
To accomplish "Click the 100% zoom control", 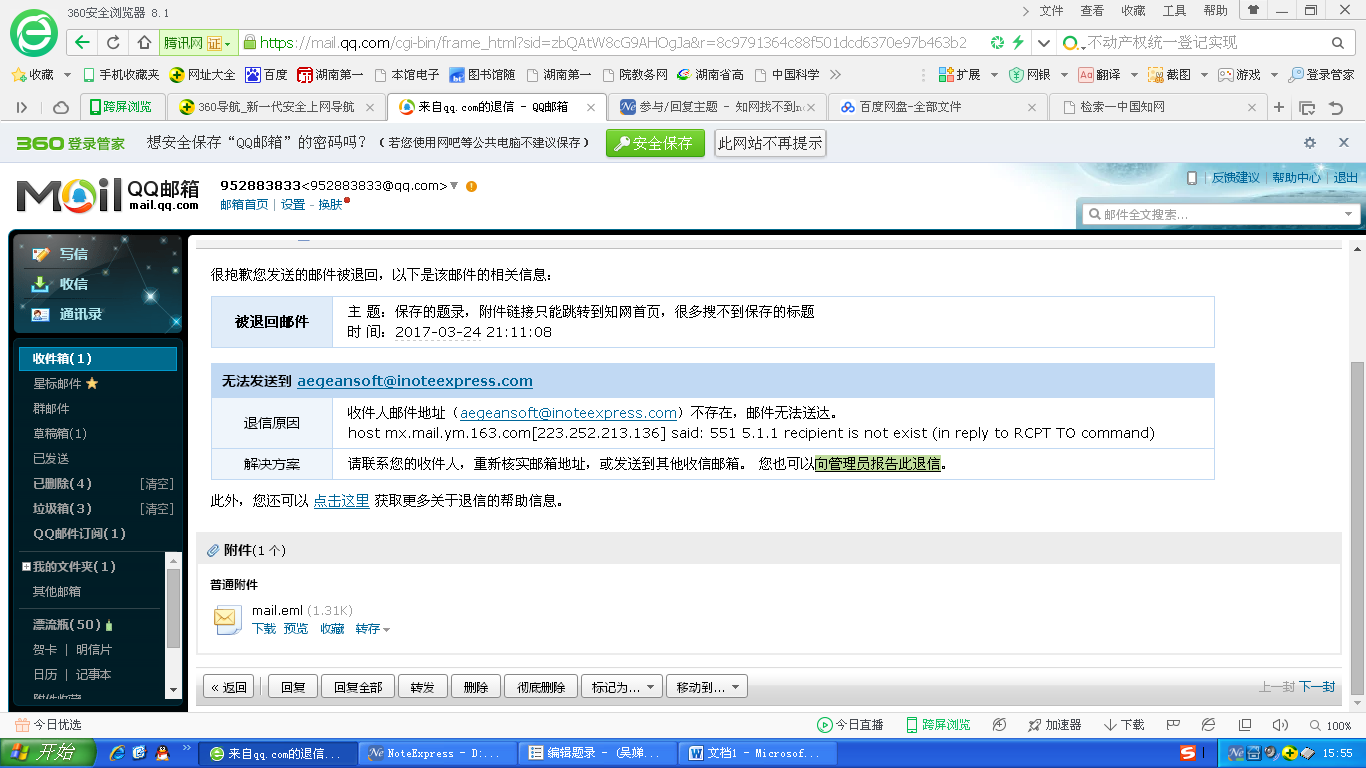I will (x=1331, y=725).
